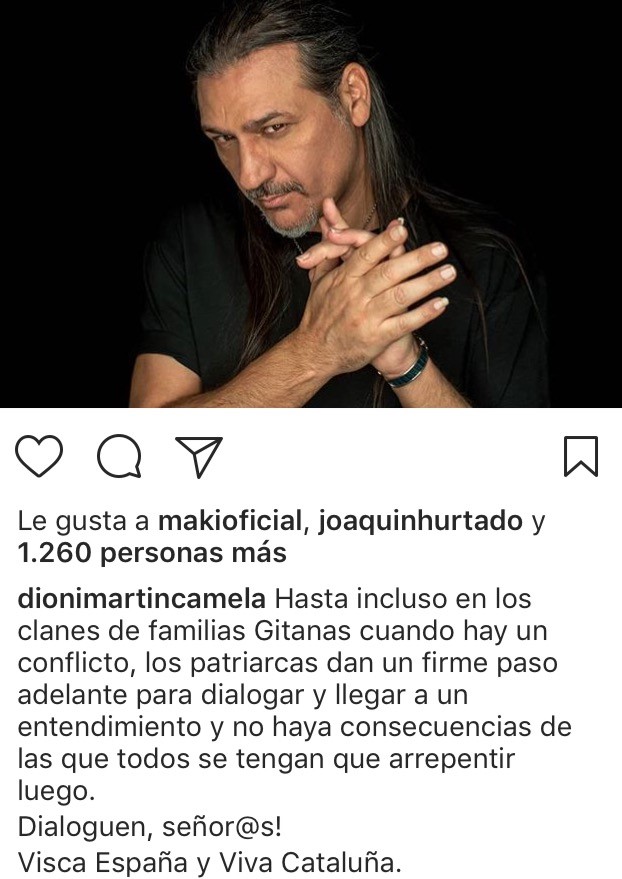Screen dimensions: 622x879
Task: Click the word 'conflicto' in the caption
Action: pyautogui.click(x=77, y=664)
